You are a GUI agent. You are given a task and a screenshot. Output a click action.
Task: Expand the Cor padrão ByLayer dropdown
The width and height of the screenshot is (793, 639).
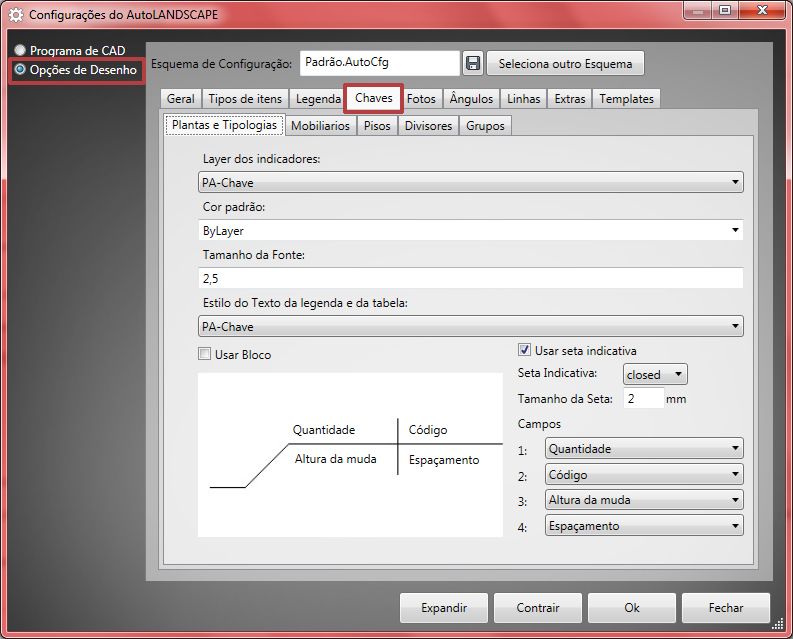click(x=470, y=231)
